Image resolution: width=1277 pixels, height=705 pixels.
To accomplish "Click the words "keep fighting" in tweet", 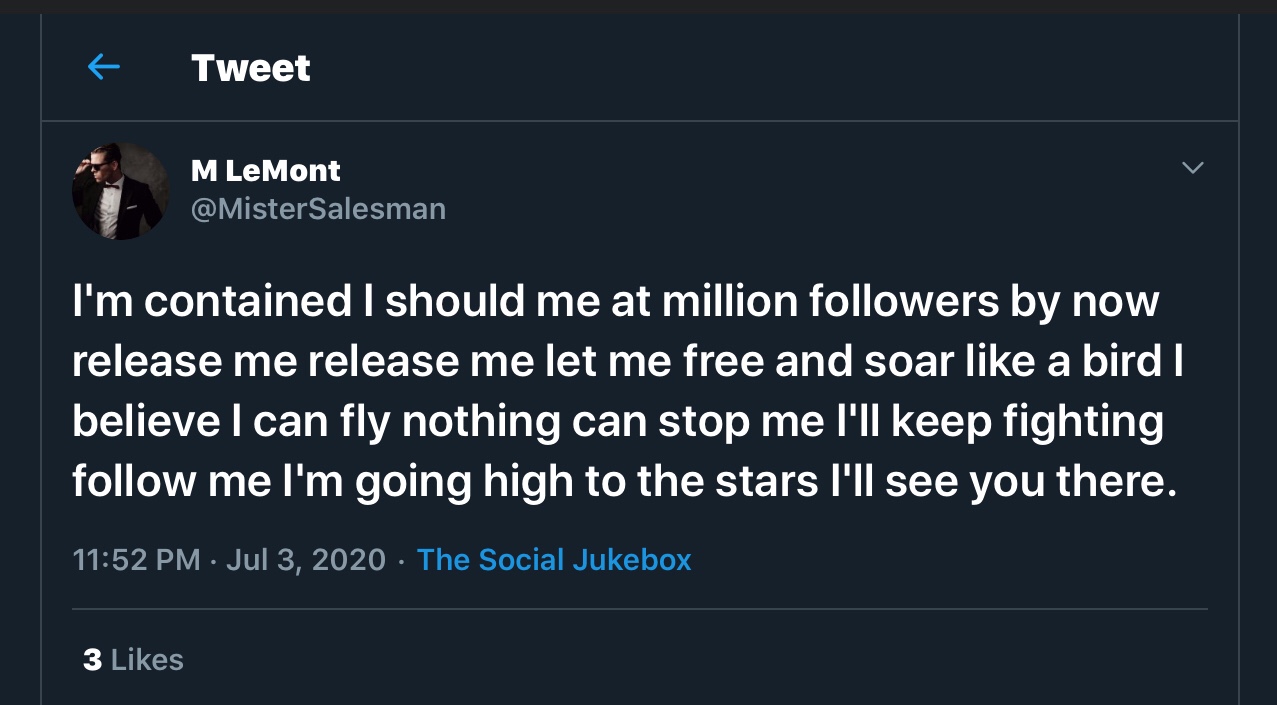I will 1026,421.
